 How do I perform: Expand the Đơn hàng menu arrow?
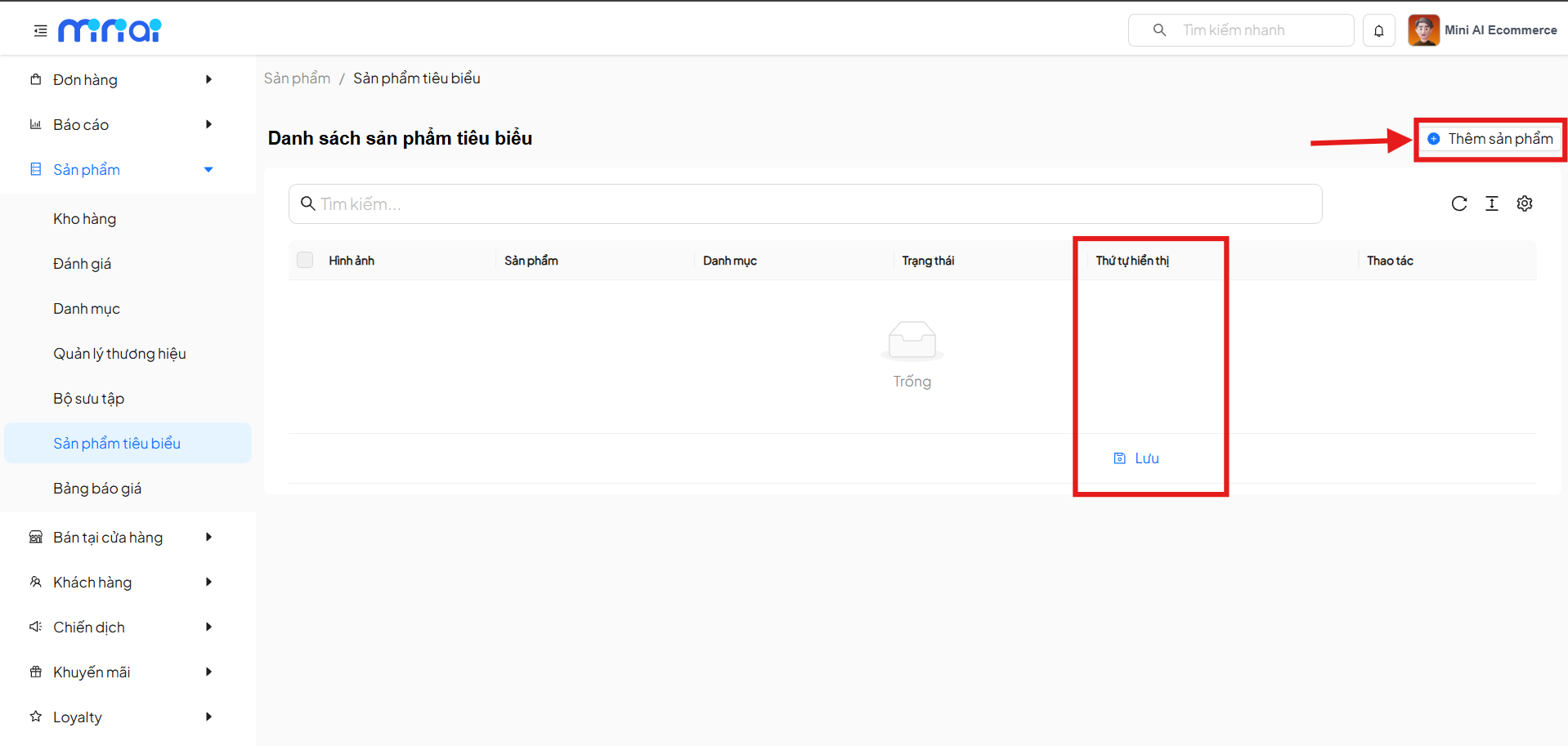208,80
